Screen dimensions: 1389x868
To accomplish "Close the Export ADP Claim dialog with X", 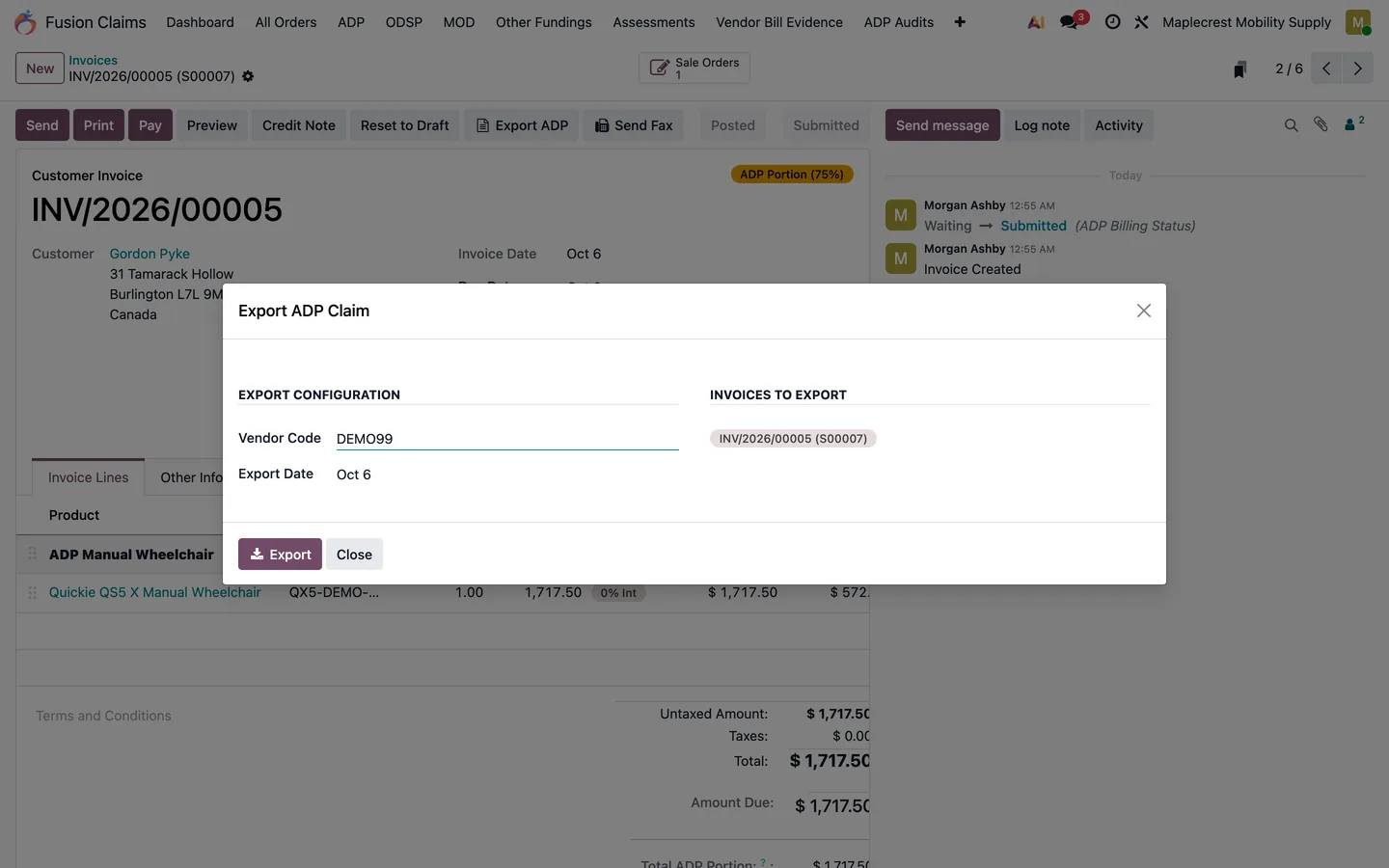I will point(1144,311).
